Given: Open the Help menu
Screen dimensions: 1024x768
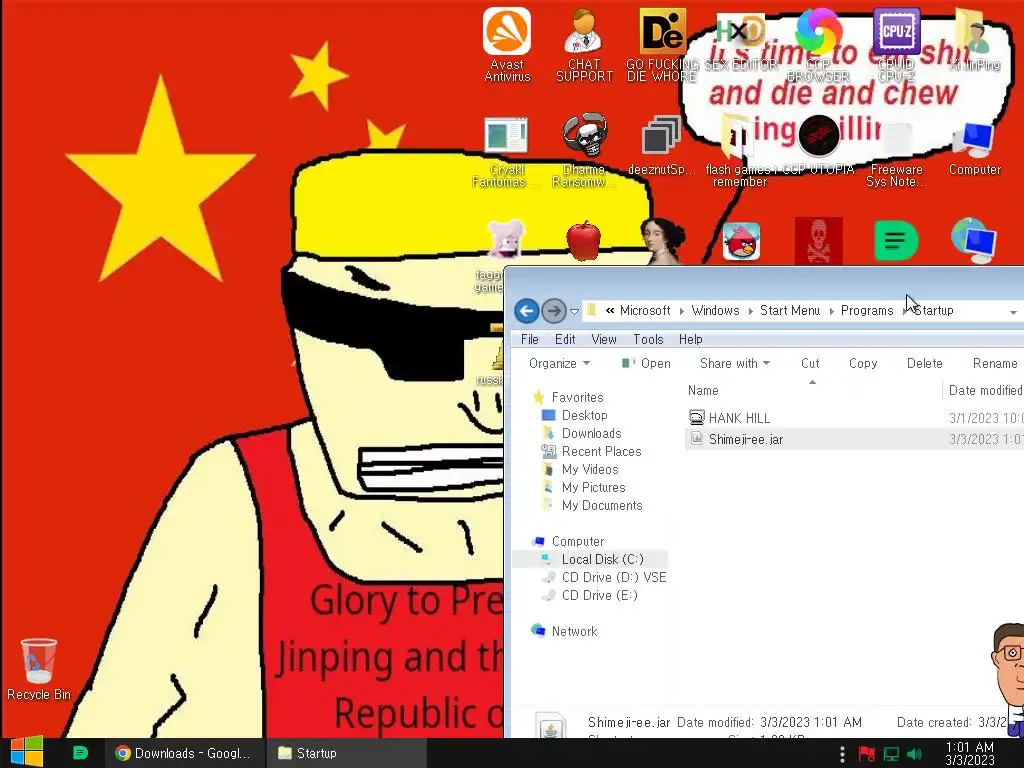Looking at the screenshot, I should coord(690,339).
